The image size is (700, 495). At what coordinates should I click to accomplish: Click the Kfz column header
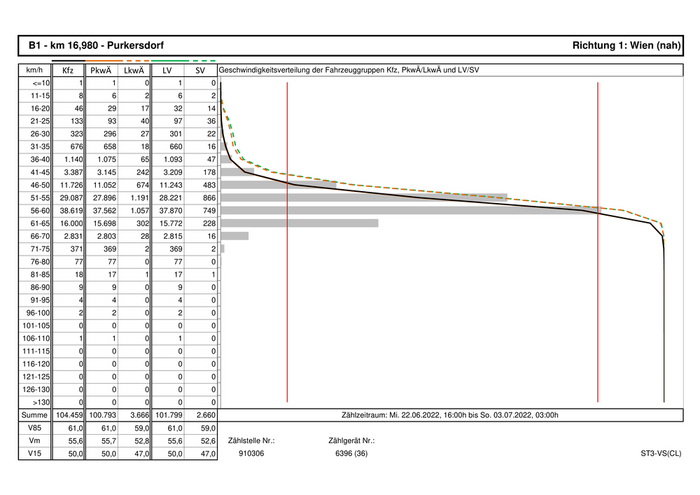coord(68,71)
